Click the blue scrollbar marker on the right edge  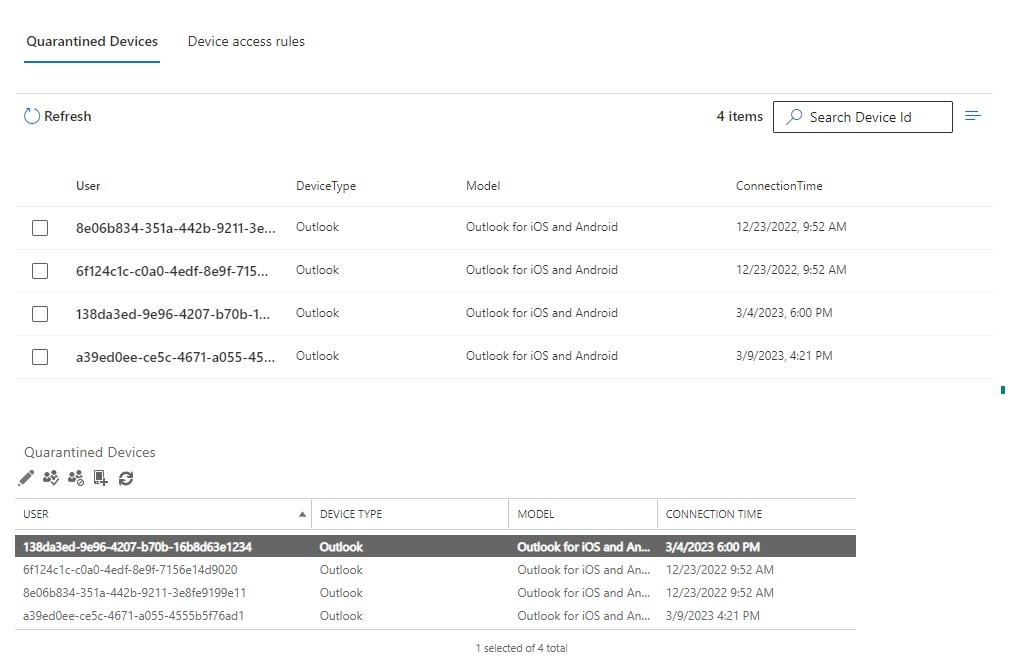pos(1004,391)
